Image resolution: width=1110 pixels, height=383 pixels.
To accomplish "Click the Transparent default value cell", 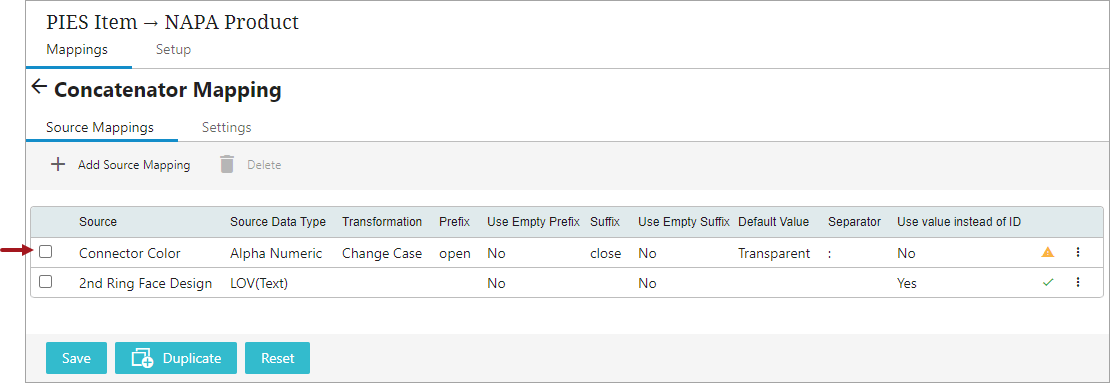I will 774,253.
